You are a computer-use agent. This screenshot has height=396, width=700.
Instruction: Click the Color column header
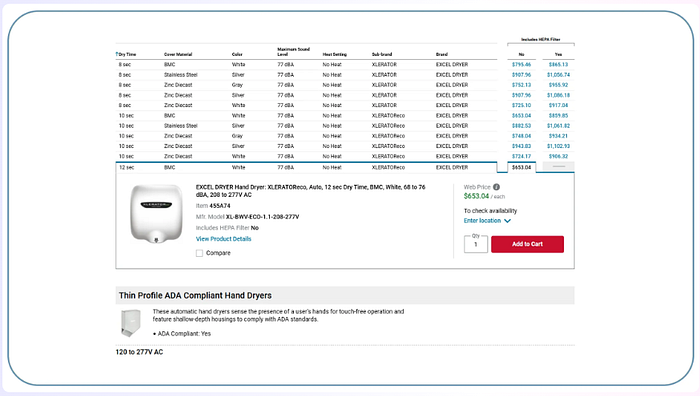237,54
